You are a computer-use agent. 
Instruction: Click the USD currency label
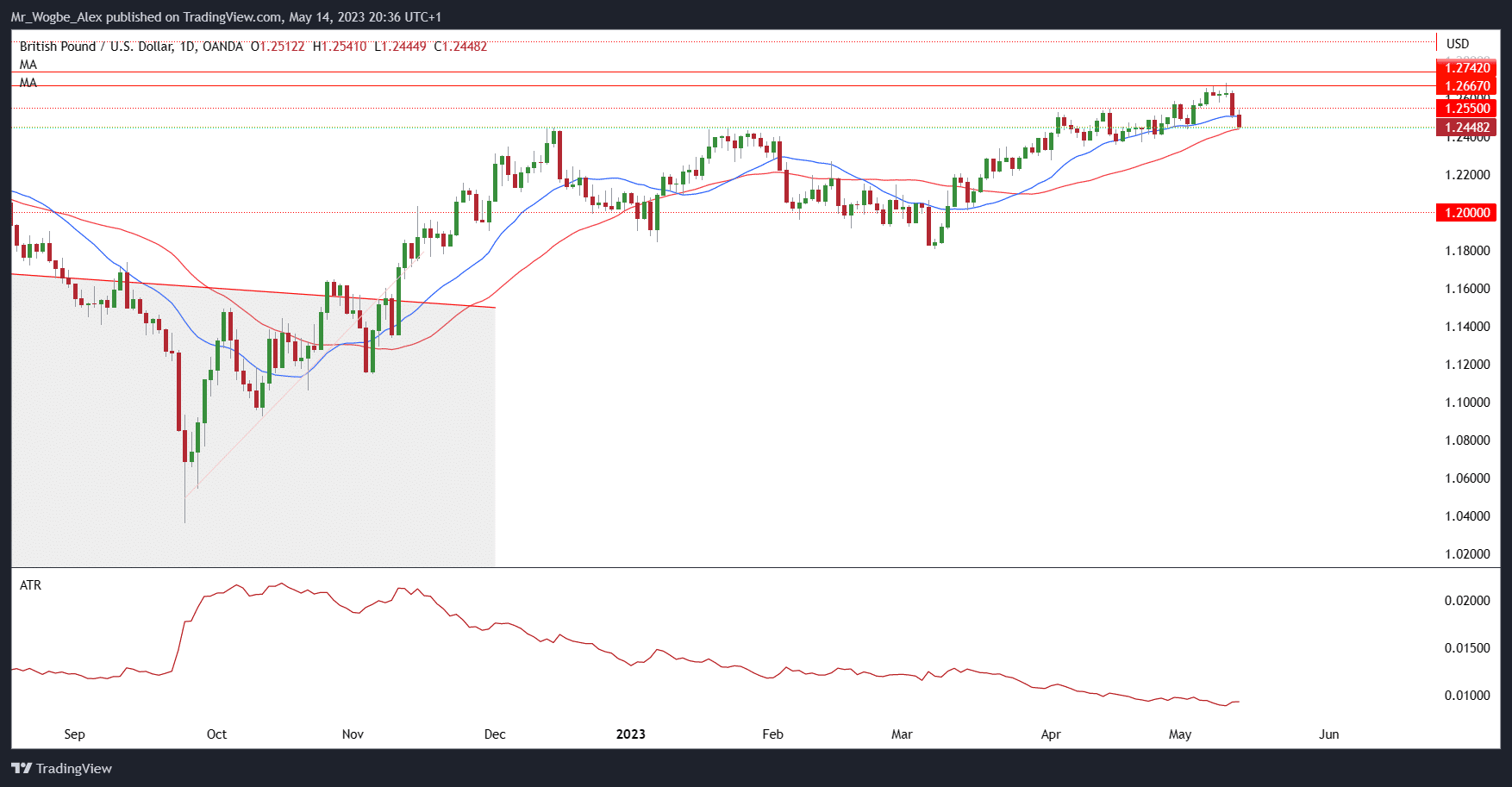[x=1458, y=44]
